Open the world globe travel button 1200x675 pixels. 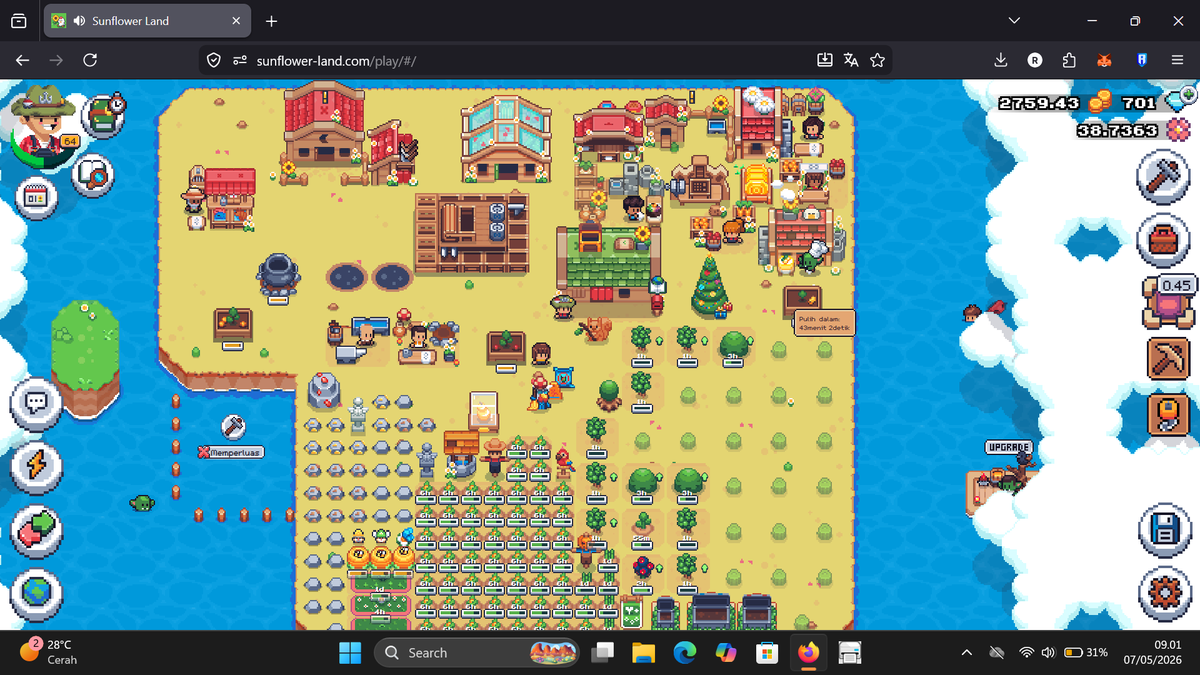click(x=37, y=593)
